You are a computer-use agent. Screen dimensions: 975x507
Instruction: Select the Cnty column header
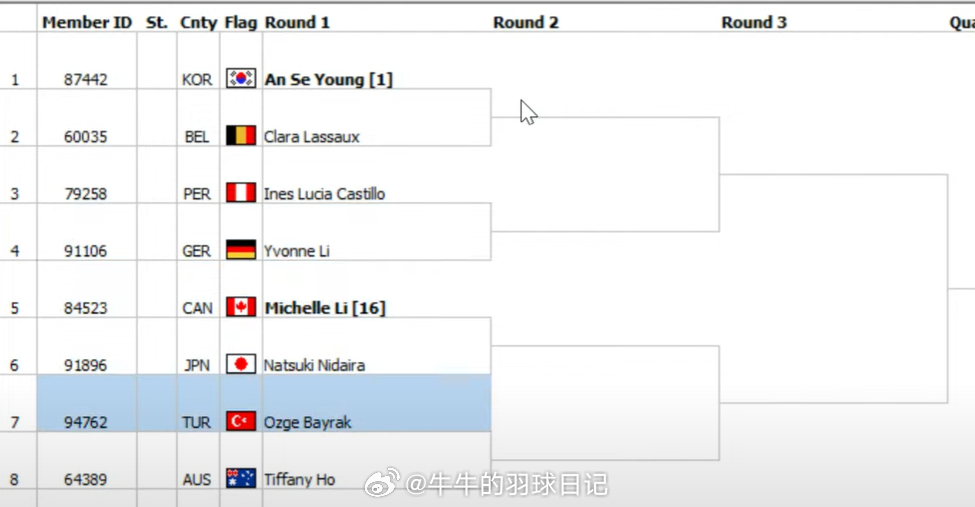(x=198, y=23)
